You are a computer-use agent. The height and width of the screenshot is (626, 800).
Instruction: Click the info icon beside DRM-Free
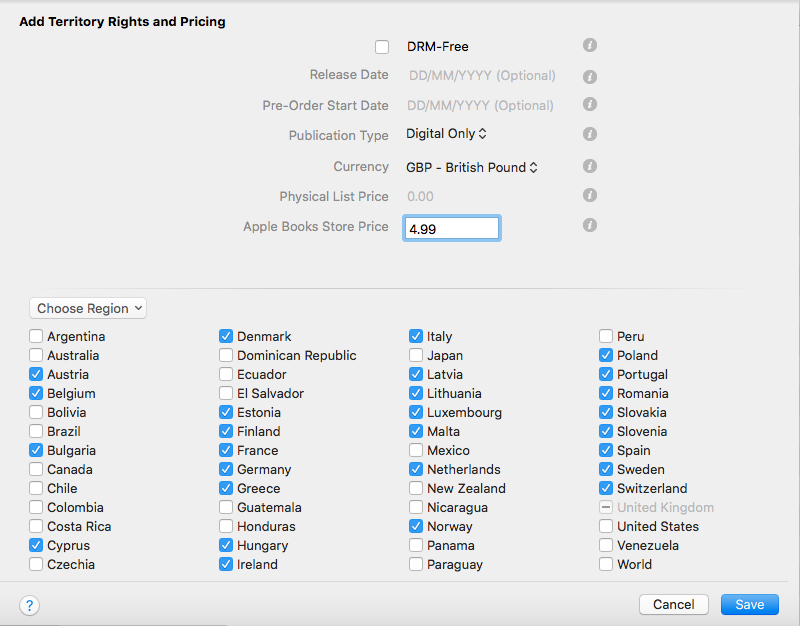tap(589, 45)
